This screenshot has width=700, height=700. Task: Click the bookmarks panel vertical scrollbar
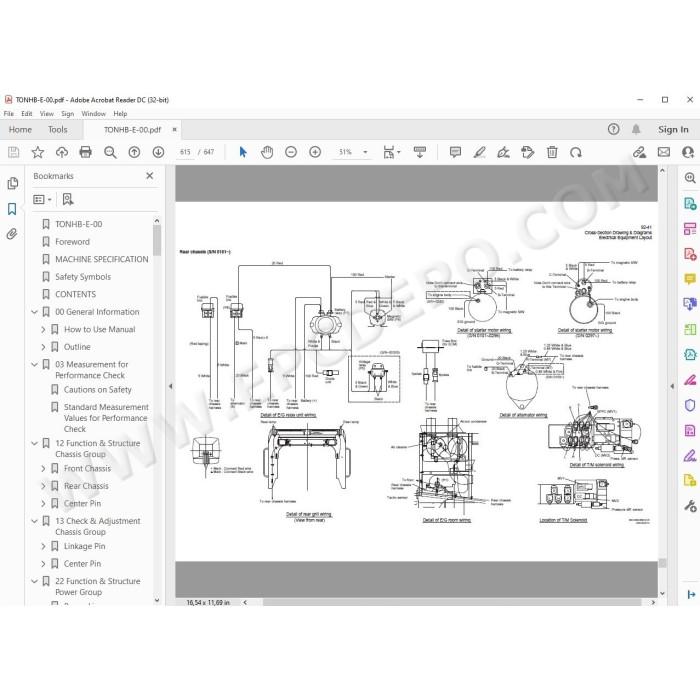(157, 241)
